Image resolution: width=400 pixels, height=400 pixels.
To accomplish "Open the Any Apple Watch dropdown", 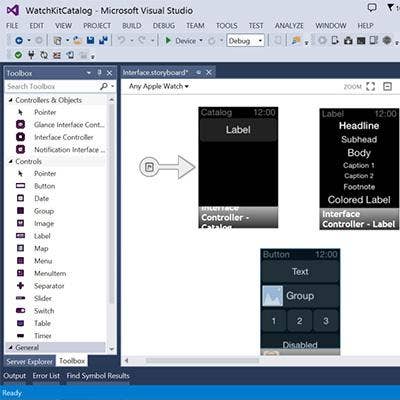I will [159, 86].
